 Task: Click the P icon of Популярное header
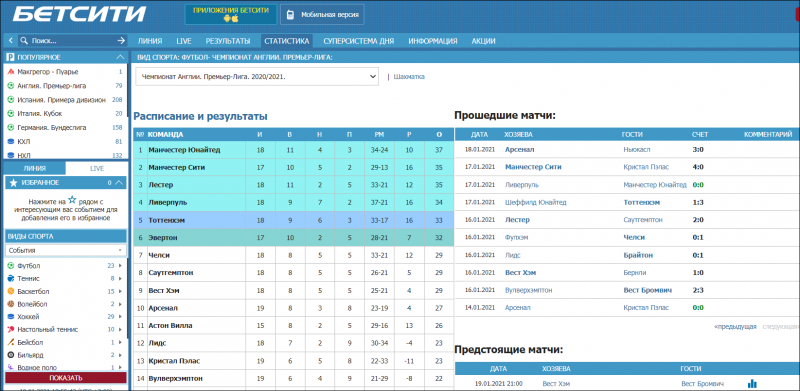coord(10,57)
